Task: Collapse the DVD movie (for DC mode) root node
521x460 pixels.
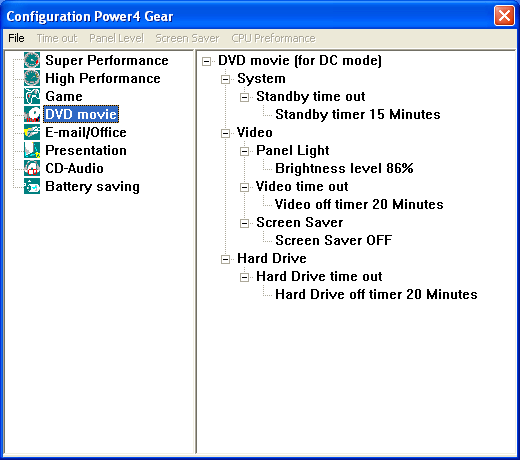Action: point(207,61)
